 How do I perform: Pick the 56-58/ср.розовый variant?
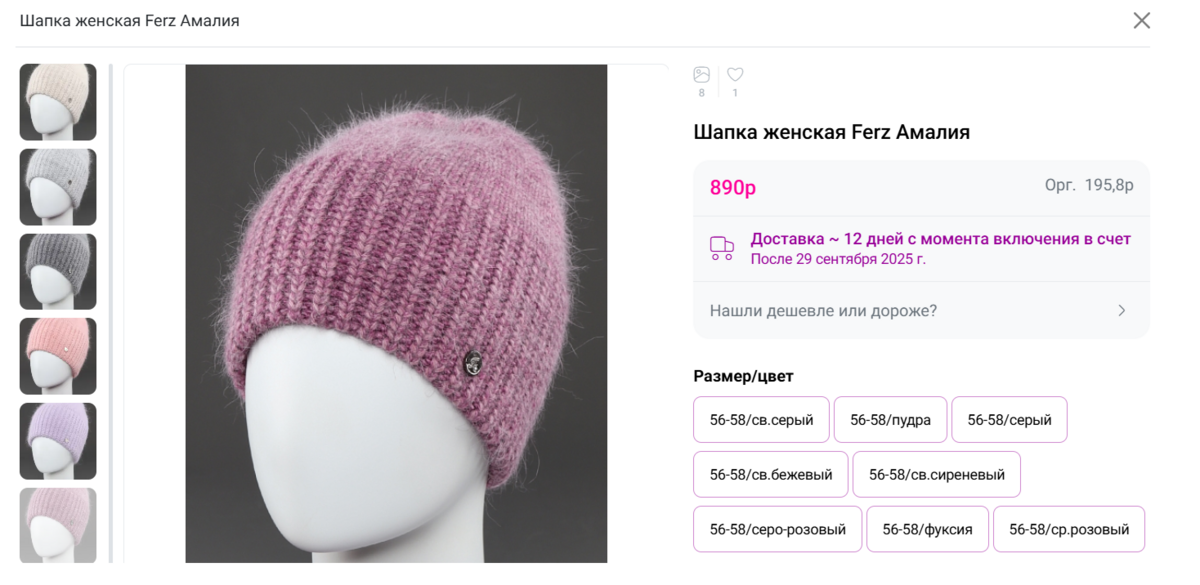1068,529
